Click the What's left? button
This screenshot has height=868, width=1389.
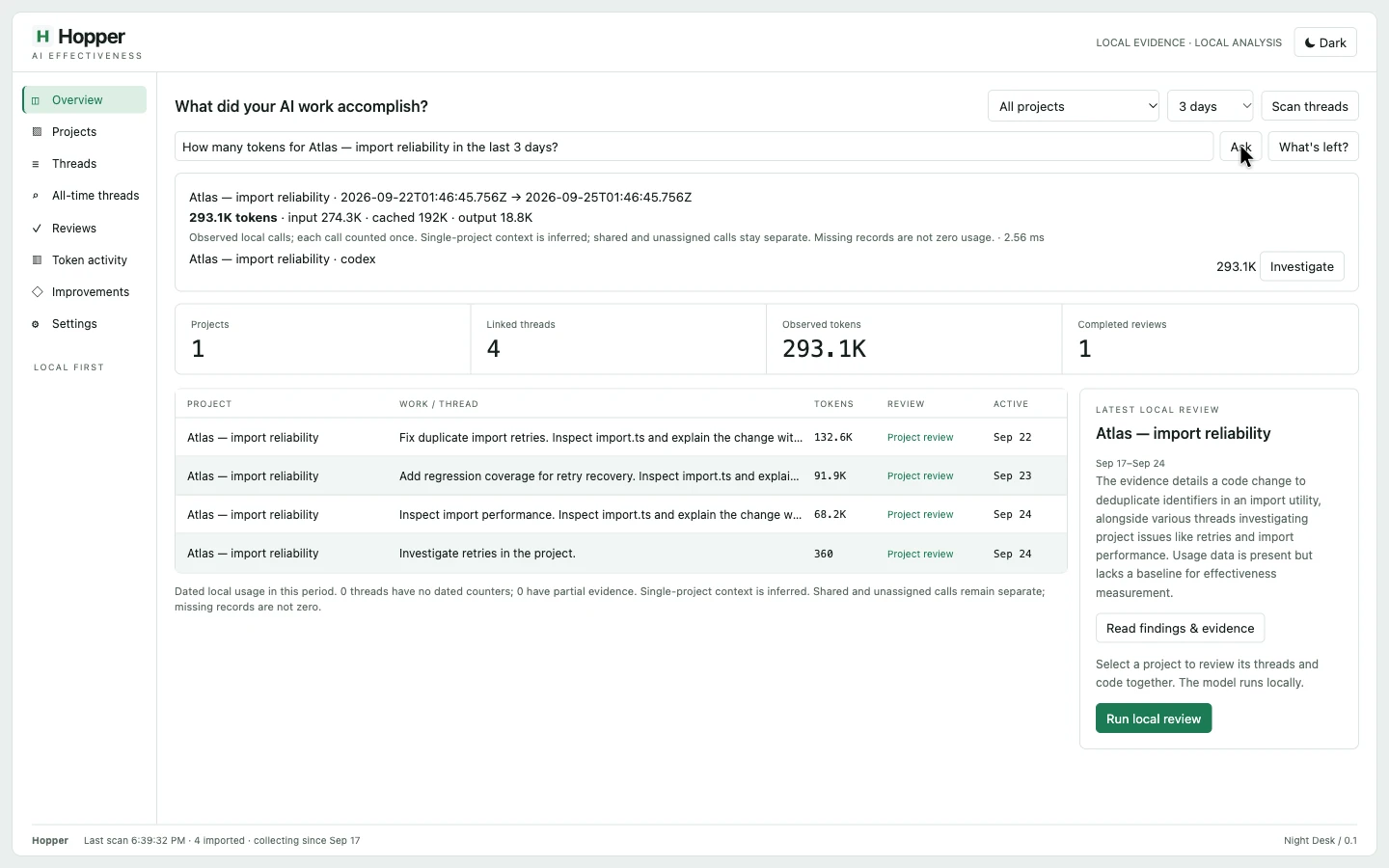click(1314, 147)
